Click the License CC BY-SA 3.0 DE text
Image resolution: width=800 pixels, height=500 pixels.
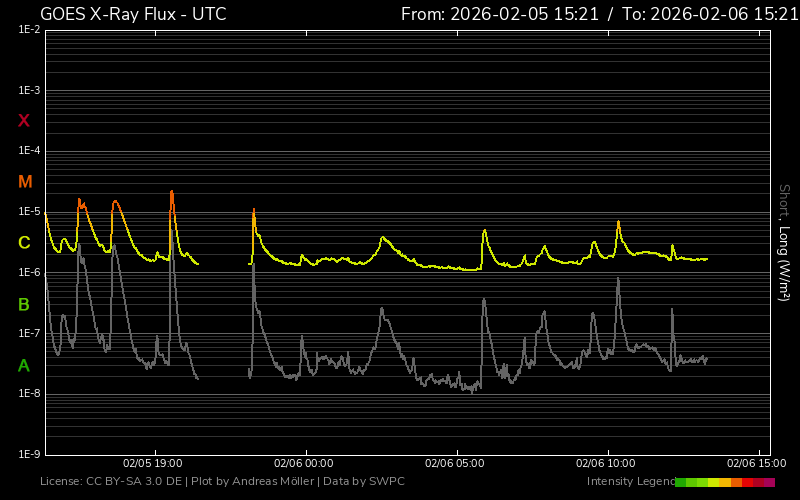[x=112, y=482]
